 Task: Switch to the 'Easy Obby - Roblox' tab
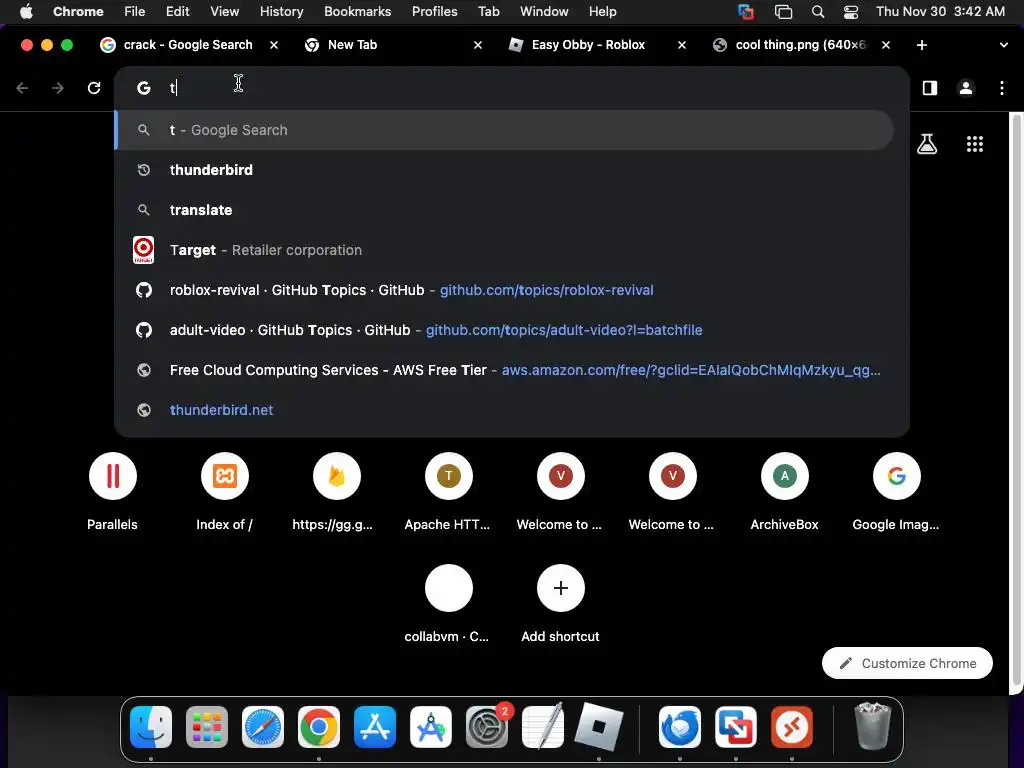[588, 45]
